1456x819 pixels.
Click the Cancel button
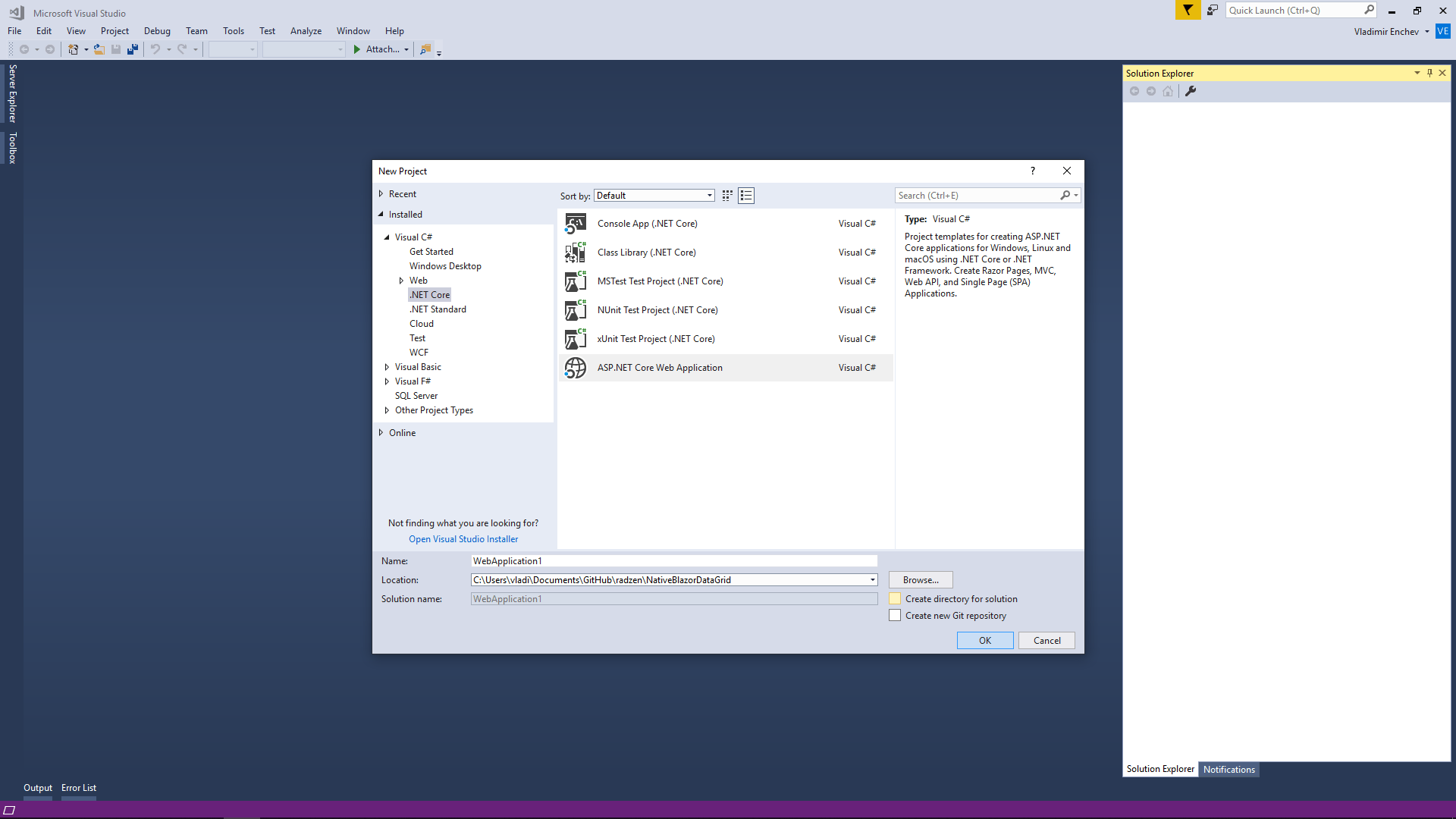1046,641
